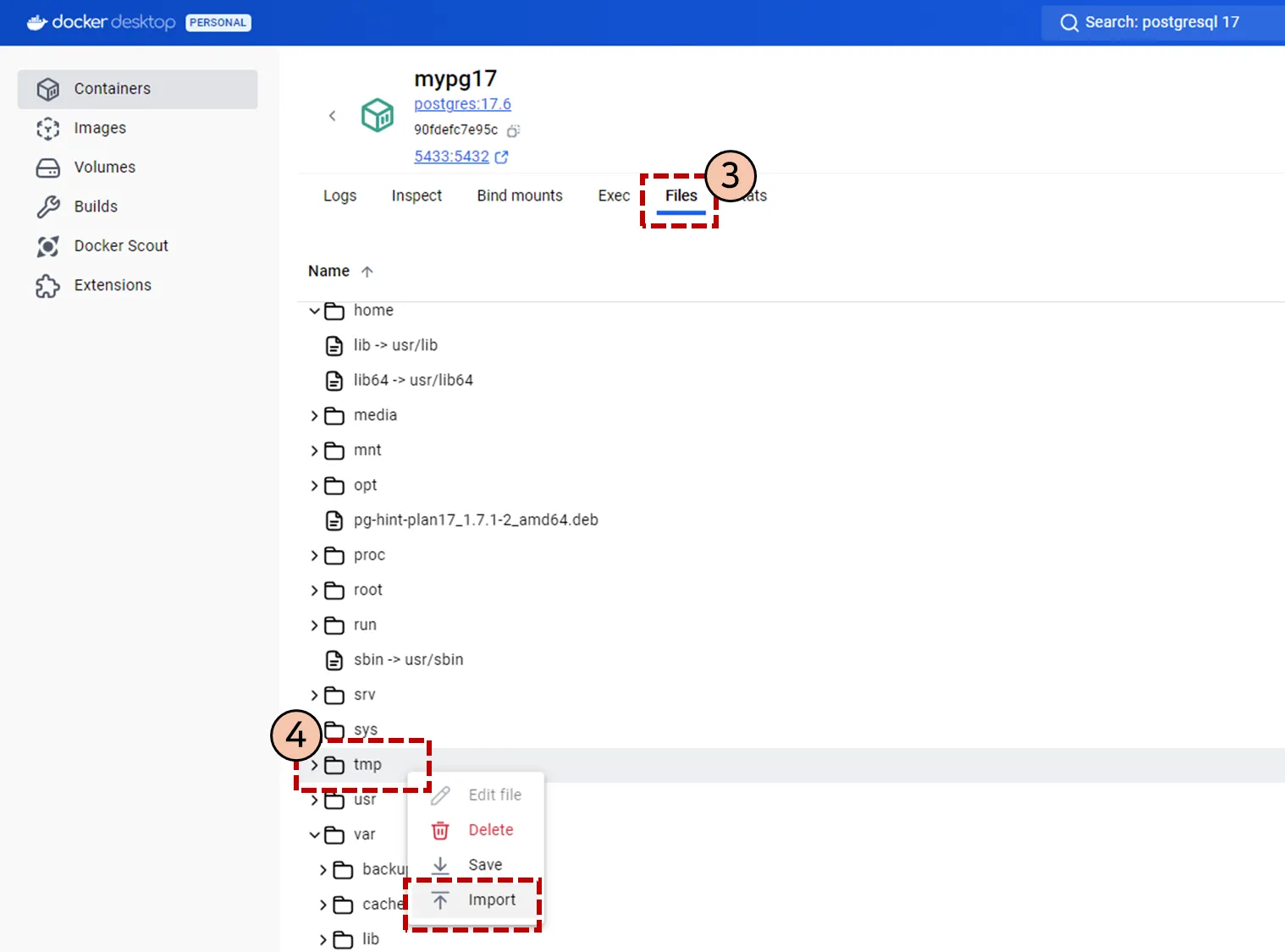Click the container ID text 90fdefc7e95c
Image resolution: width=1285 pixels, height=952 pixels.
(456, 130)
